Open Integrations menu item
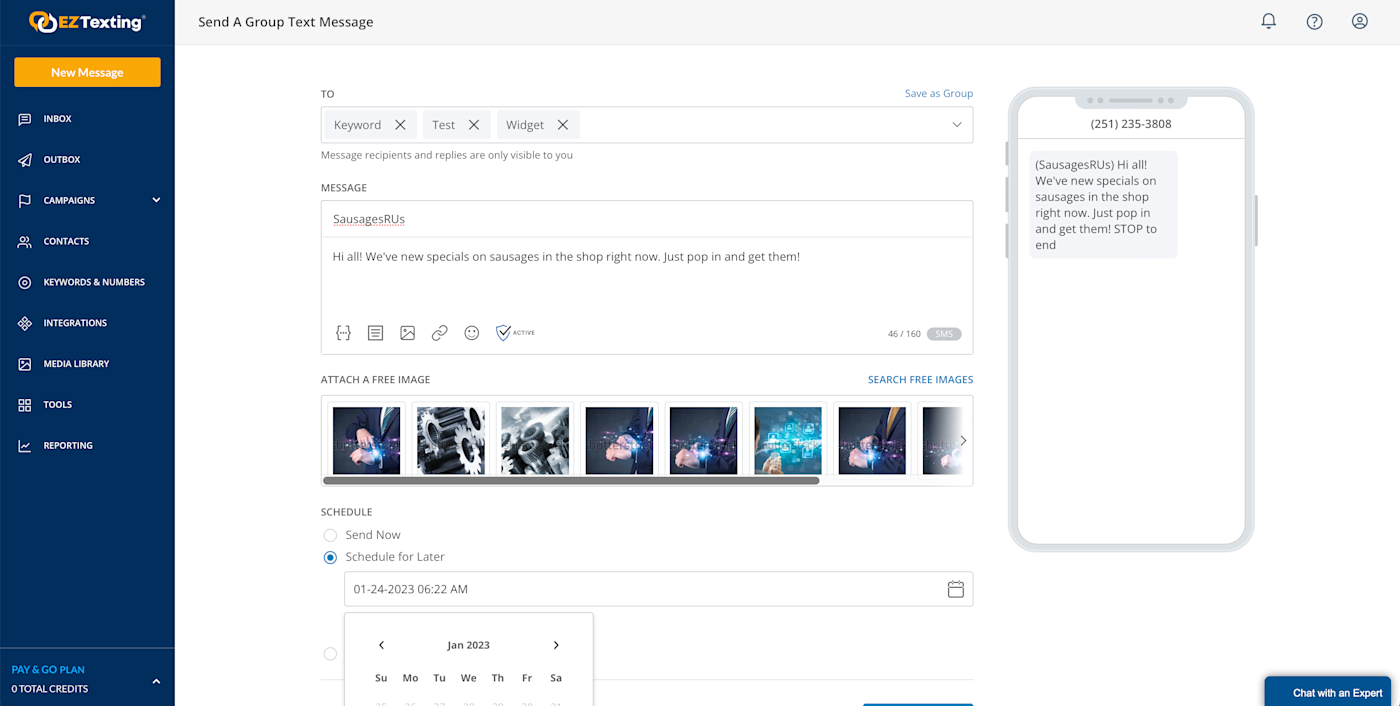This screenshot has width=1400, height=706. point(75,324)
